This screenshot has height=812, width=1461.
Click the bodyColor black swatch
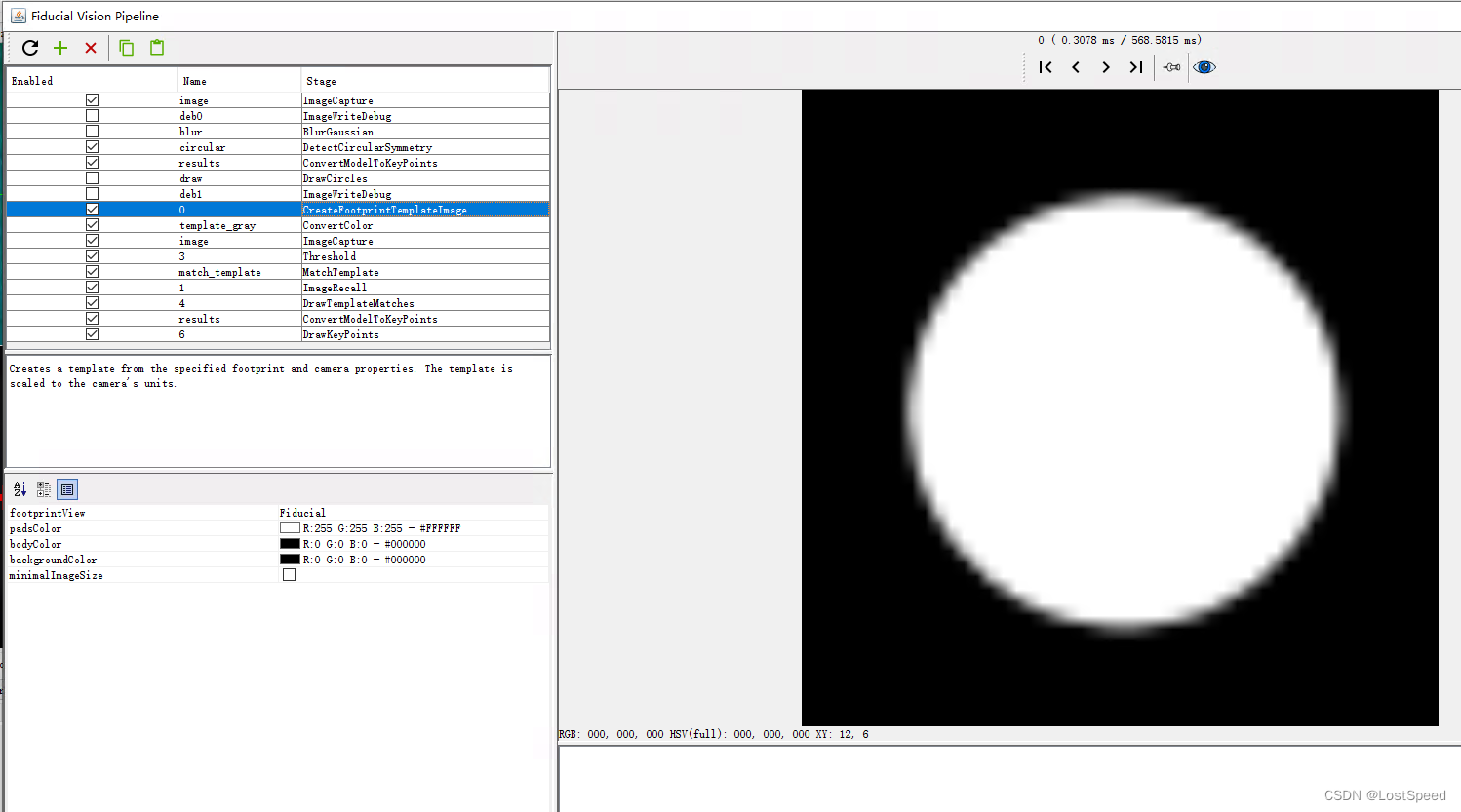(290, 544)
